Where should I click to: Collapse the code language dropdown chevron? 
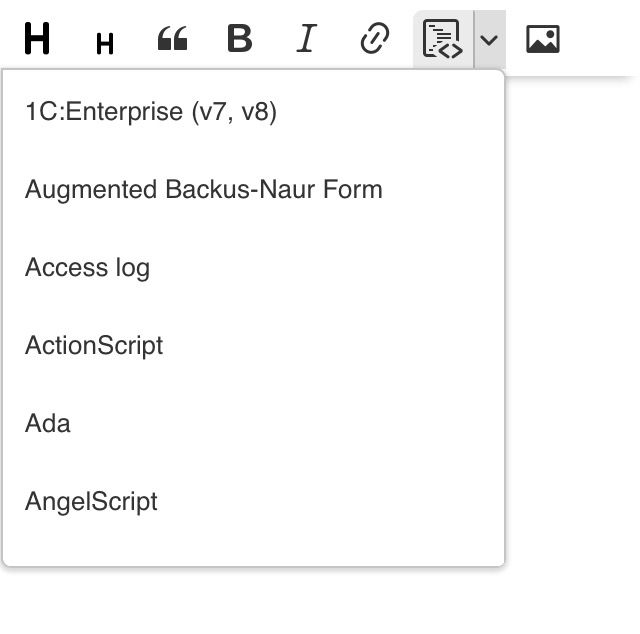click(489, 39)
